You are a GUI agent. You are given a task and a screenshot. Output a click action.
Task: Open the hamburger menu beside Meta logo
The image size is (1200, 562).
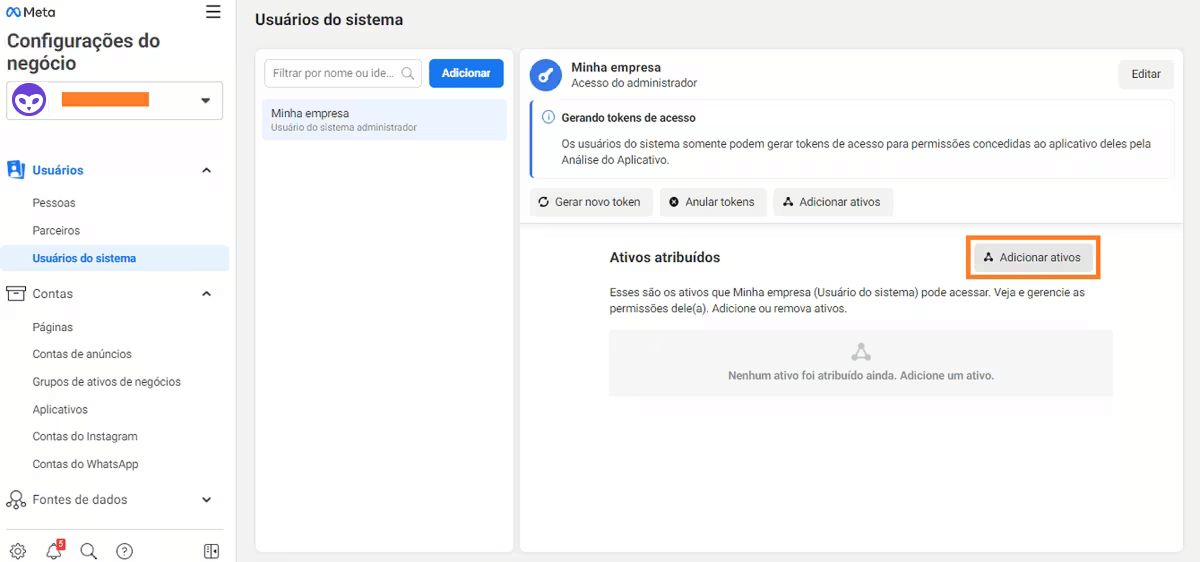coord(213,12)
